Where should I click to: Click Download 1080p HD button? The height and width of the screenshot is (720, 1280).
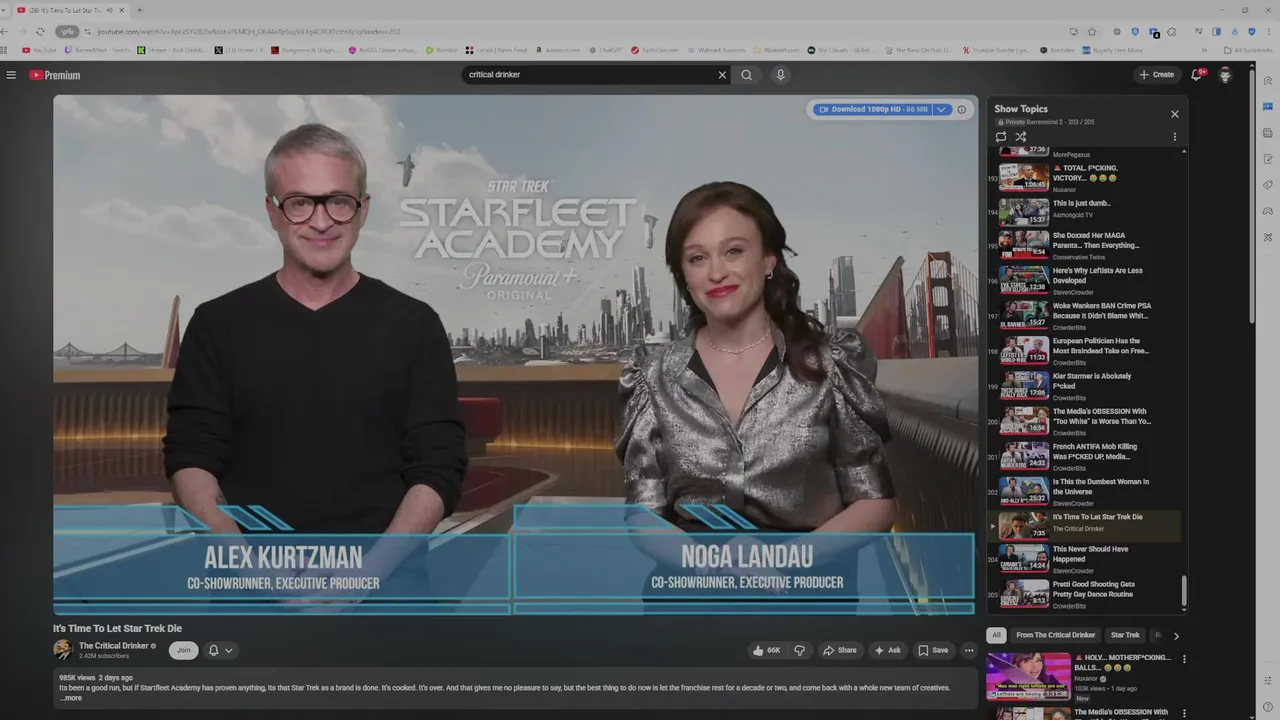click(x=872, y=110)
